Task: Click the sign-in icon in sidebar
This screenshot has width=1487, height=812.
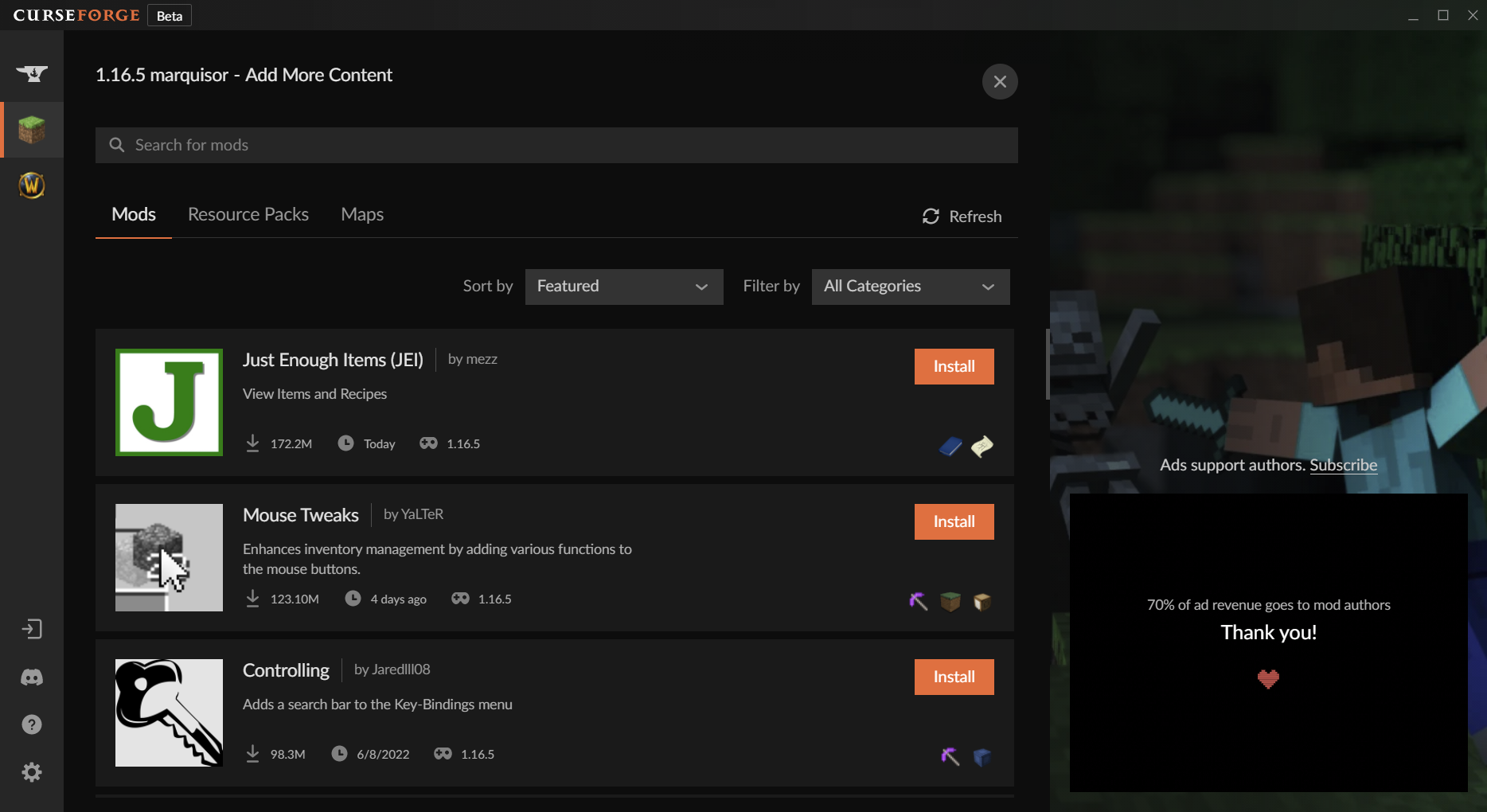Action: [32, 630]
